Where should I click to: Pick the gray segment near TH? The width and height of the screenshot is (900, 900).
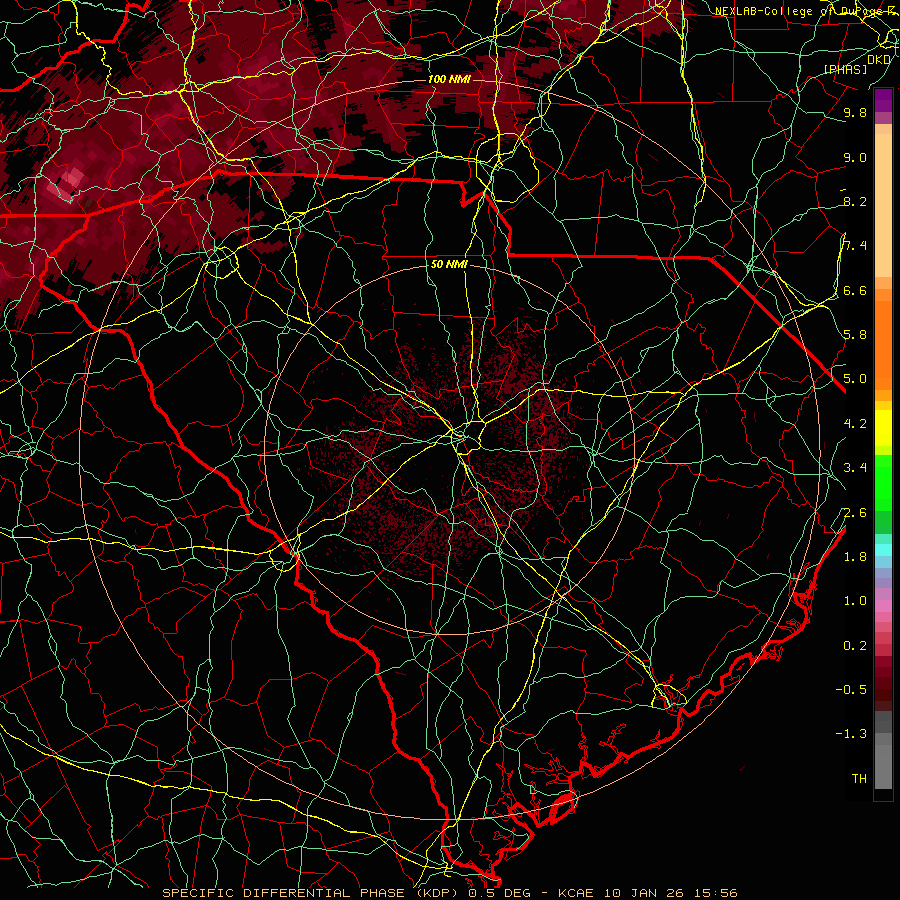point(883,766)
